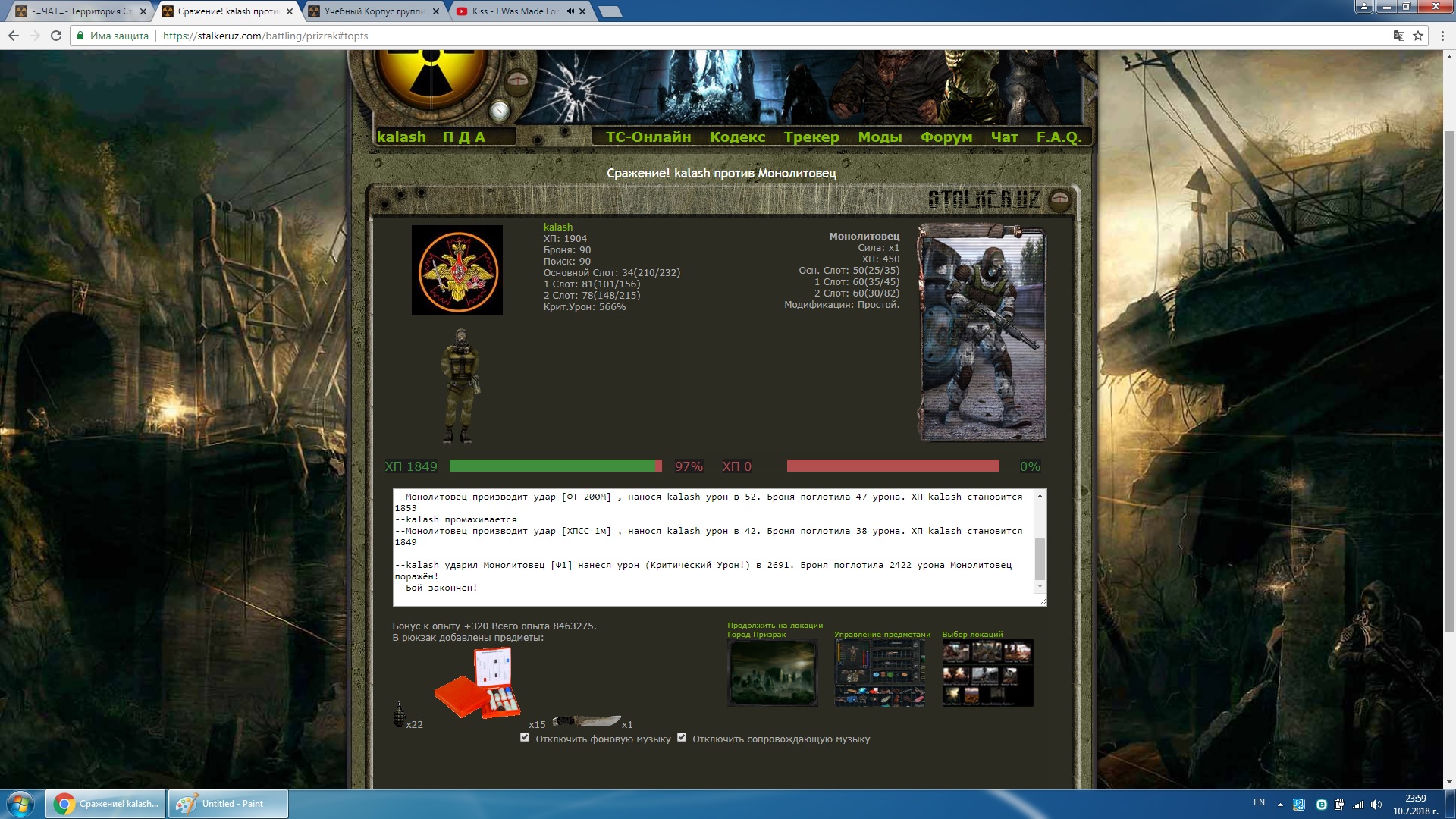Open the ПДА link
Screen dimensions: 1456x819
click(463, 137)
